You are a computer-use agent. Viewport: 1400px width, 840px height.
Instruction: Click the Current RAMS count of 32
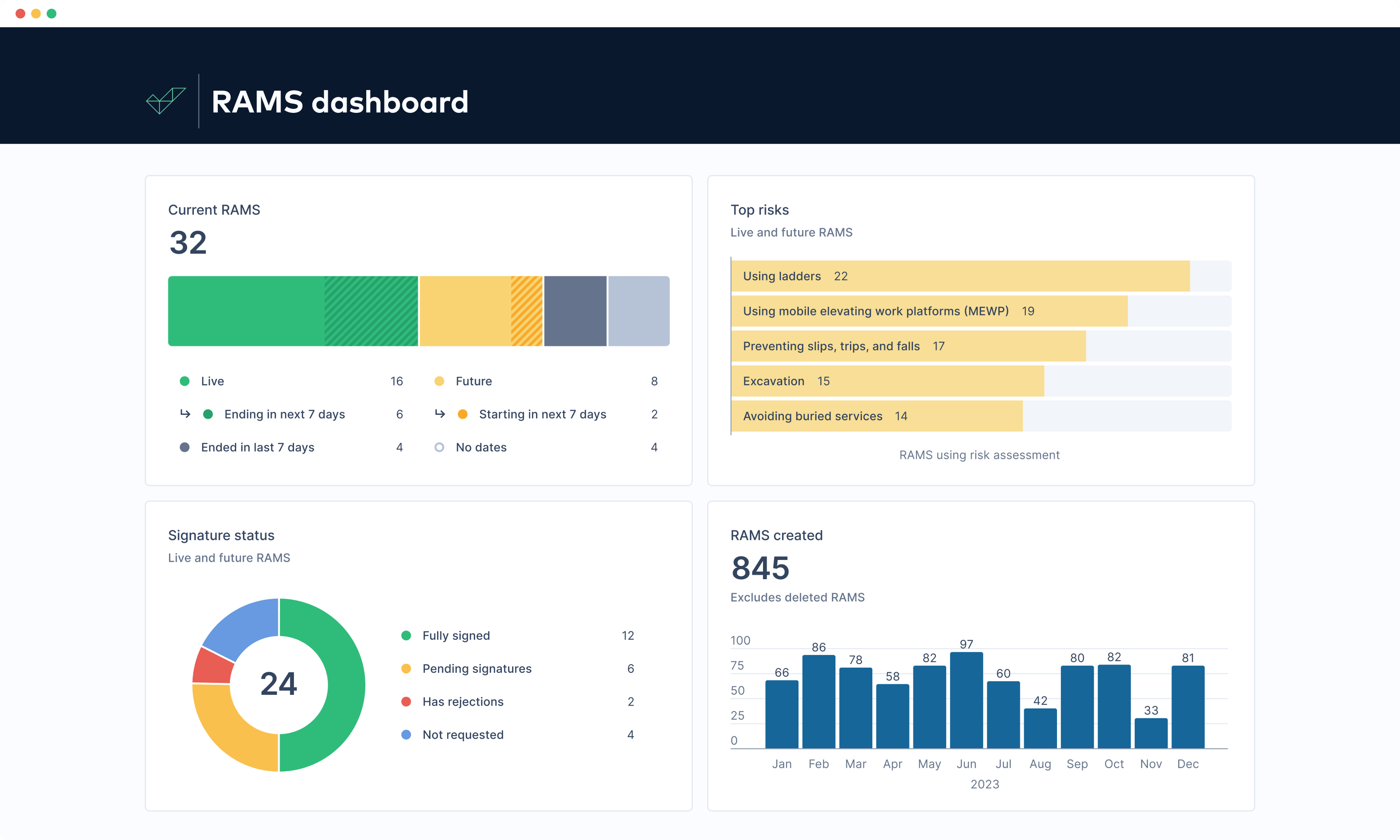pyautogui.click(x=188, y=242)
